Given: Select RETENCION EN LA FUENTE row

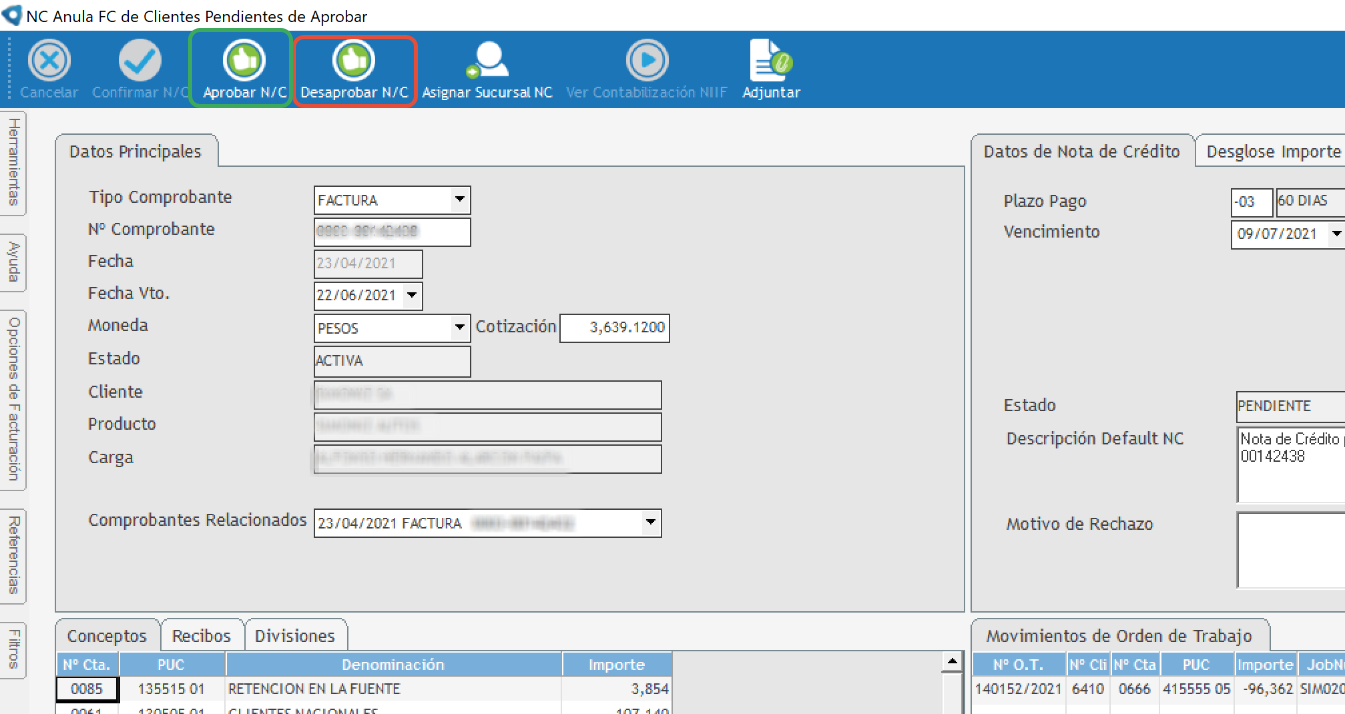Looking at the screenshot, I should coord(393,689).
